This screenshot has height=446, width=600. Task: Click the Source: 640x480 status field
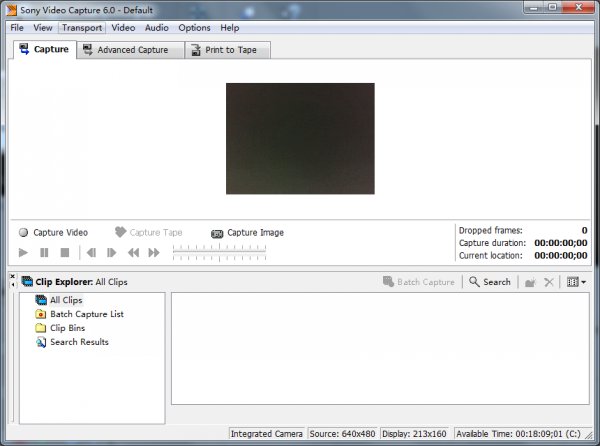(x=342, y=434)
